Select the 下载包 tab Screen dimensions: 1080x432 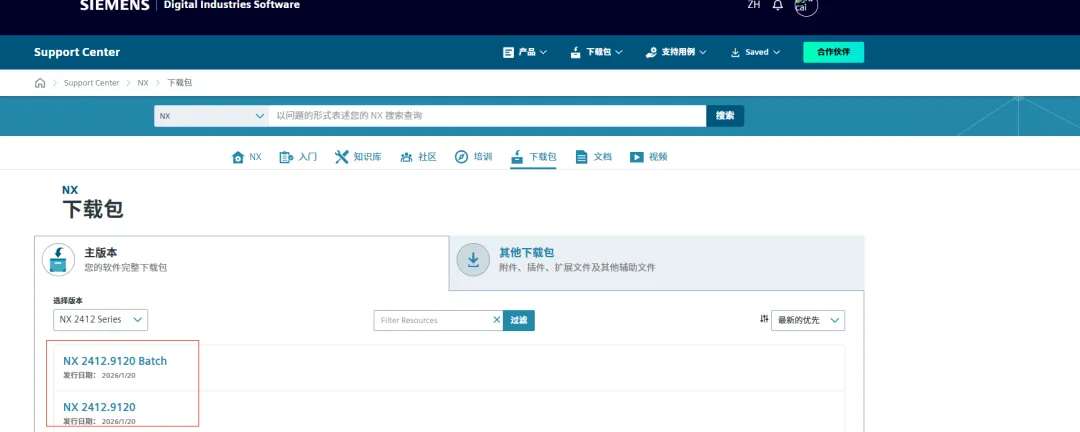point(533,157)
